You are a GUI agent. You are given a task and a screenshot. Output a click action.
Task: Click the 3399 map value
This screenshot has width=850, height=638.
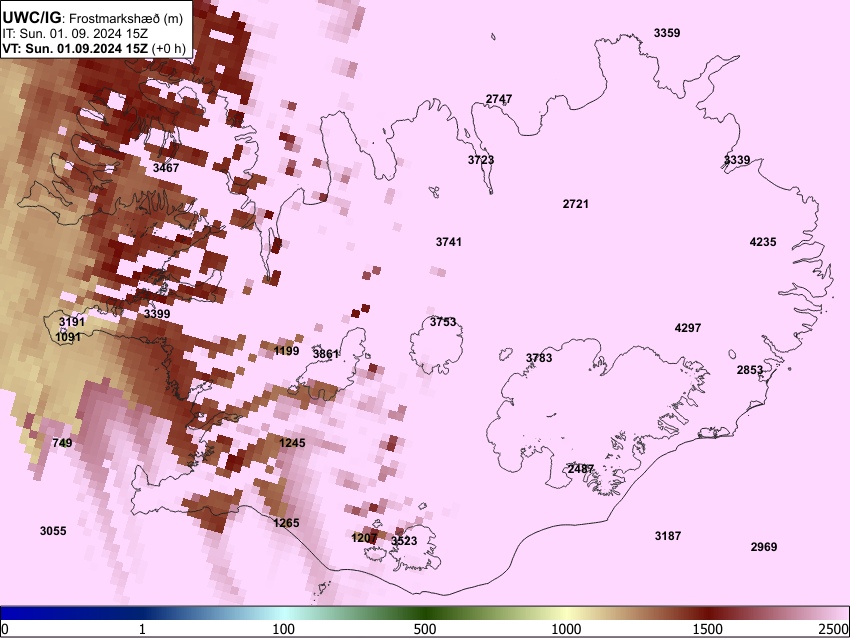click(157, 314)
